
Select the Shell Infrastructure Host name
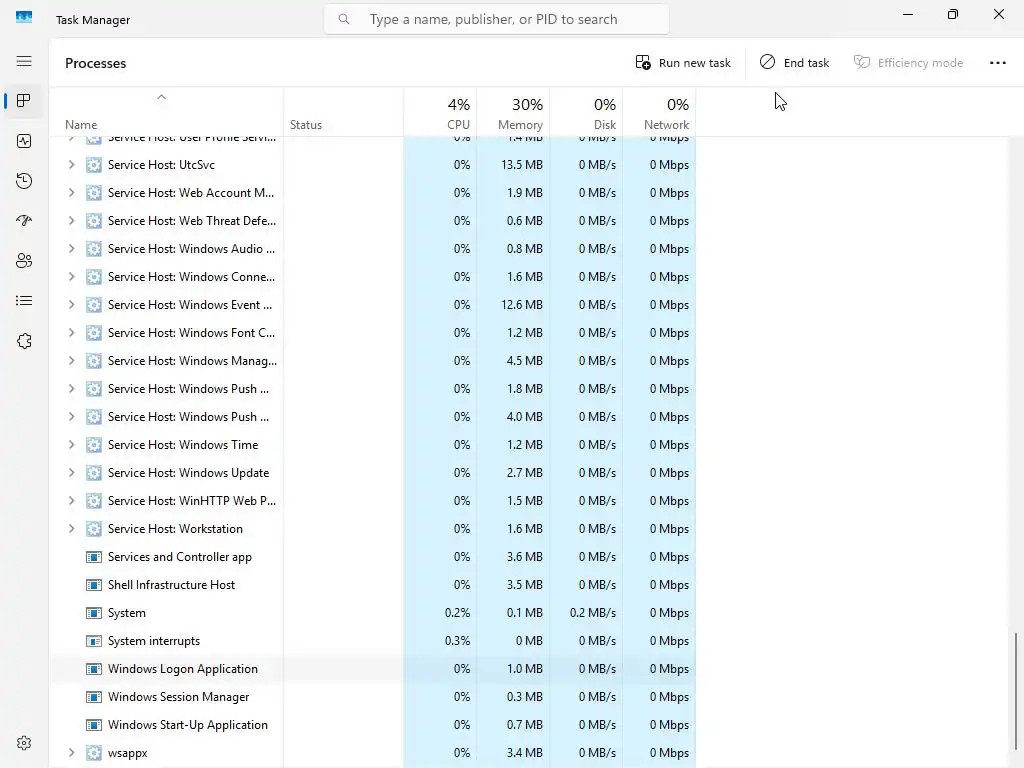171,585
